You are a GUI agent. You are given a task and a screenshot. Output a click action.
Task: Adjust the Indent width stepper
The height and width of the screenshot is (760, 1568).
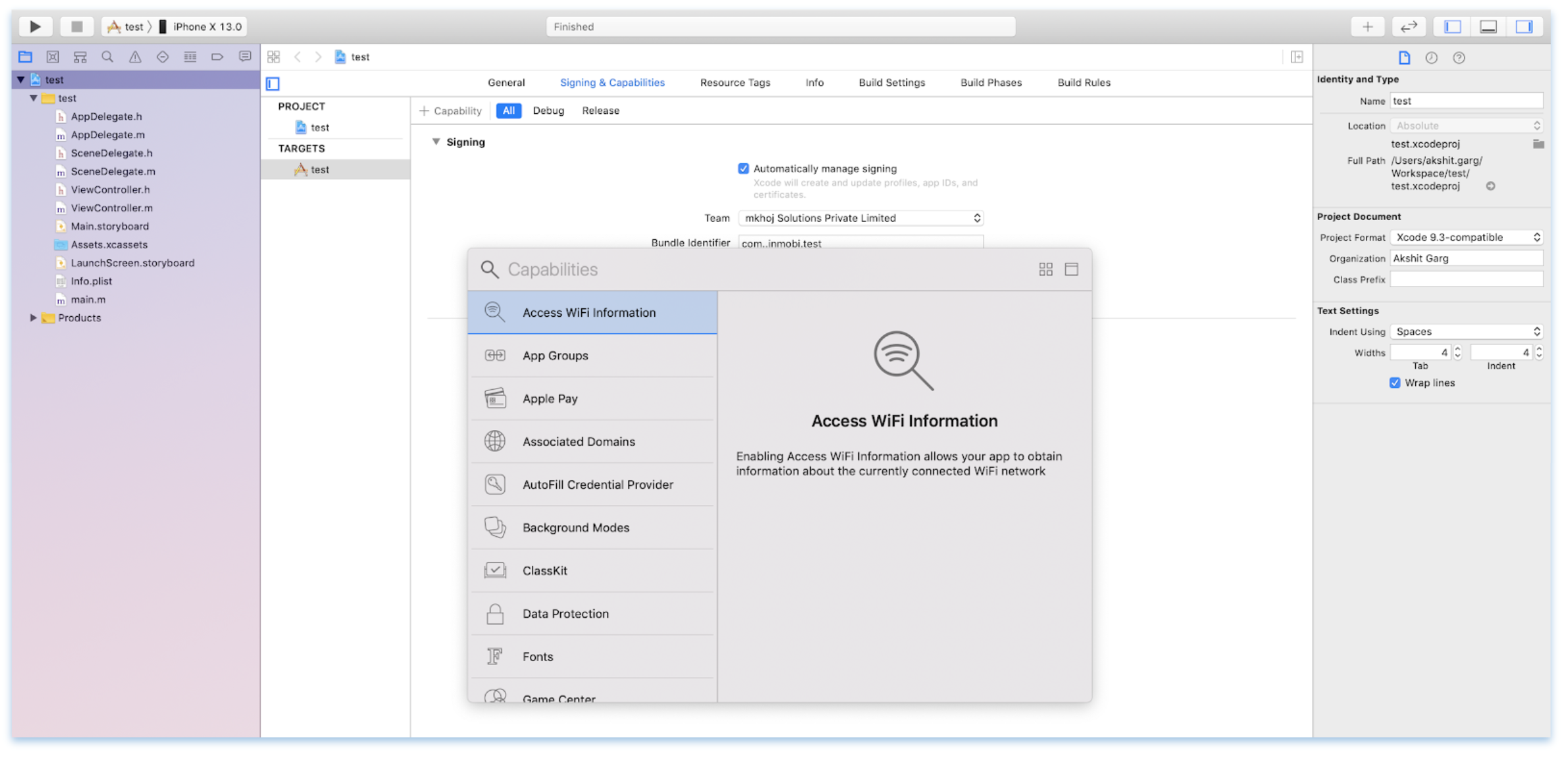pos(1539,352)
